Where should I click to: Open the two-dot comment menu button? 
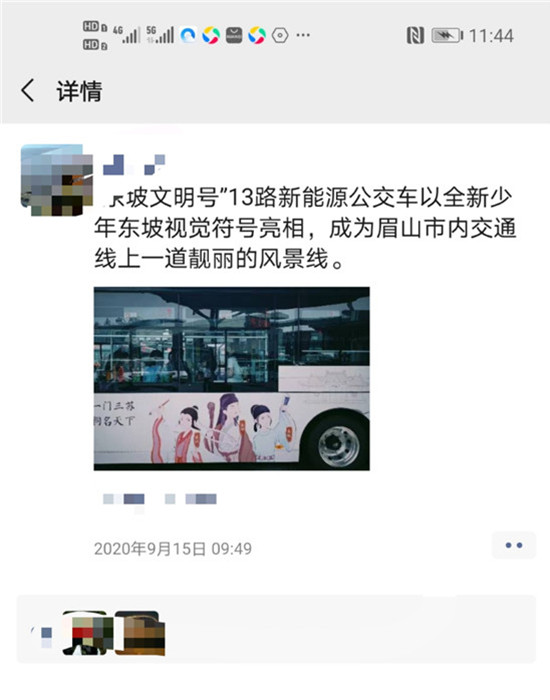513,545
